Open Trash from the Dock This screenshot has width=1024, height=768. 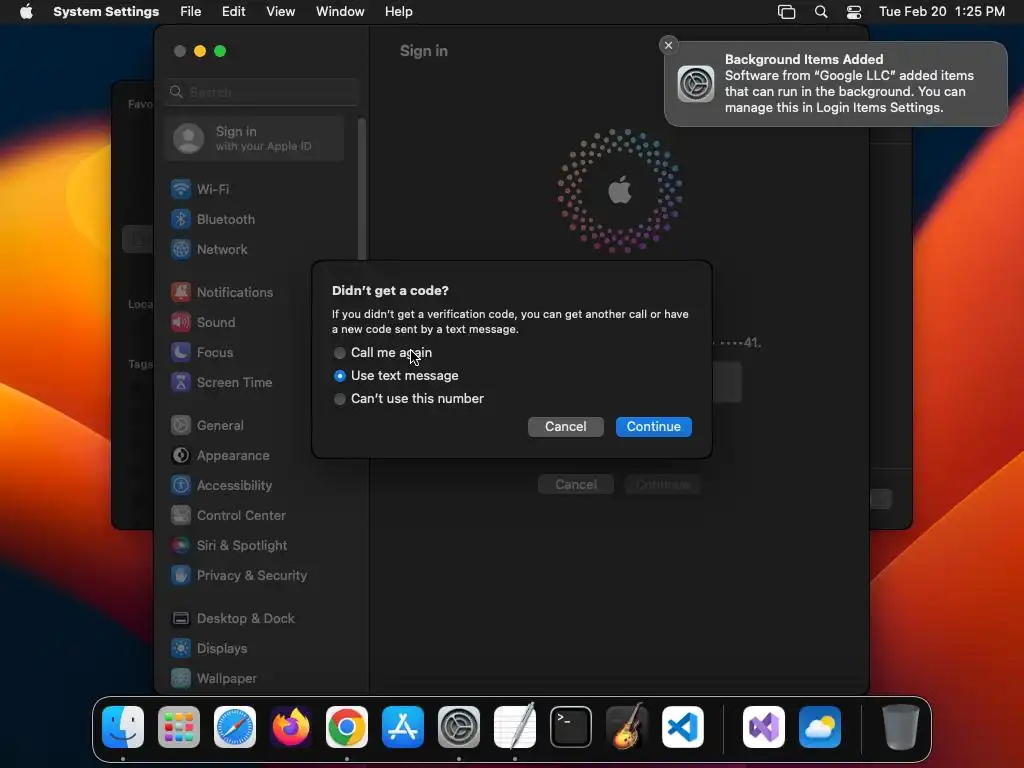pos(901,727)
